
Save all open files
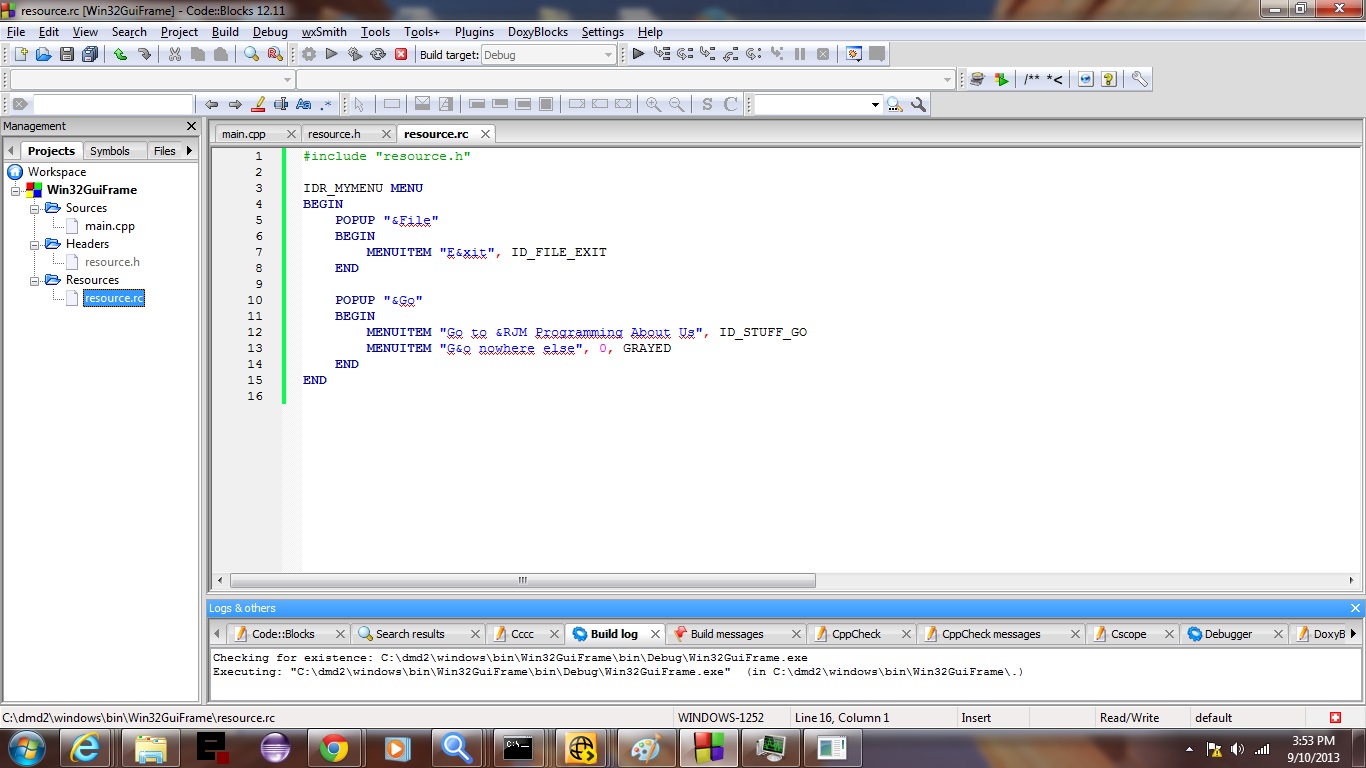tap(90, 54)
